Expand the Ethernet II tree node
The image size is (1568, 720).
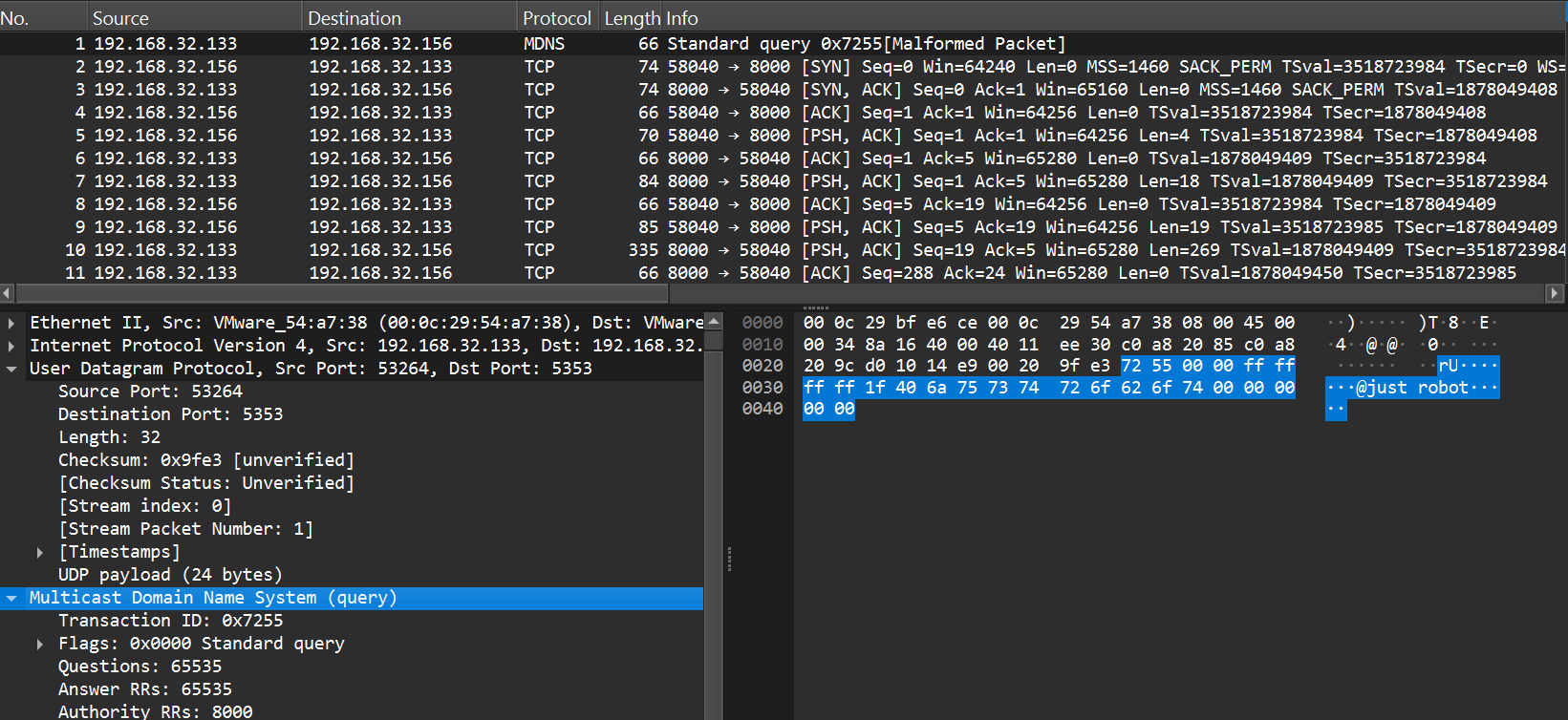[11, 323]
